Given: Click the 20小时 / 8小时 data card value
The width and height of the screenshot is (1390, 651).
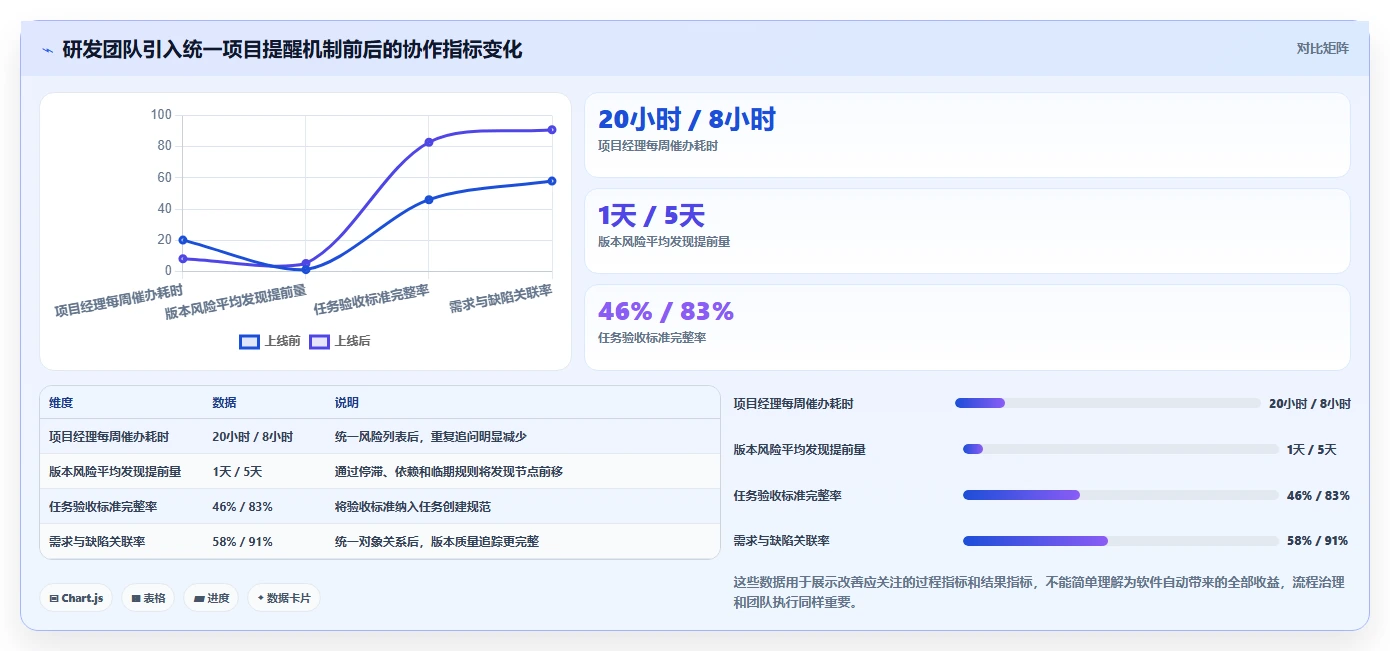Looking at the screenshot, I should 687,119.
